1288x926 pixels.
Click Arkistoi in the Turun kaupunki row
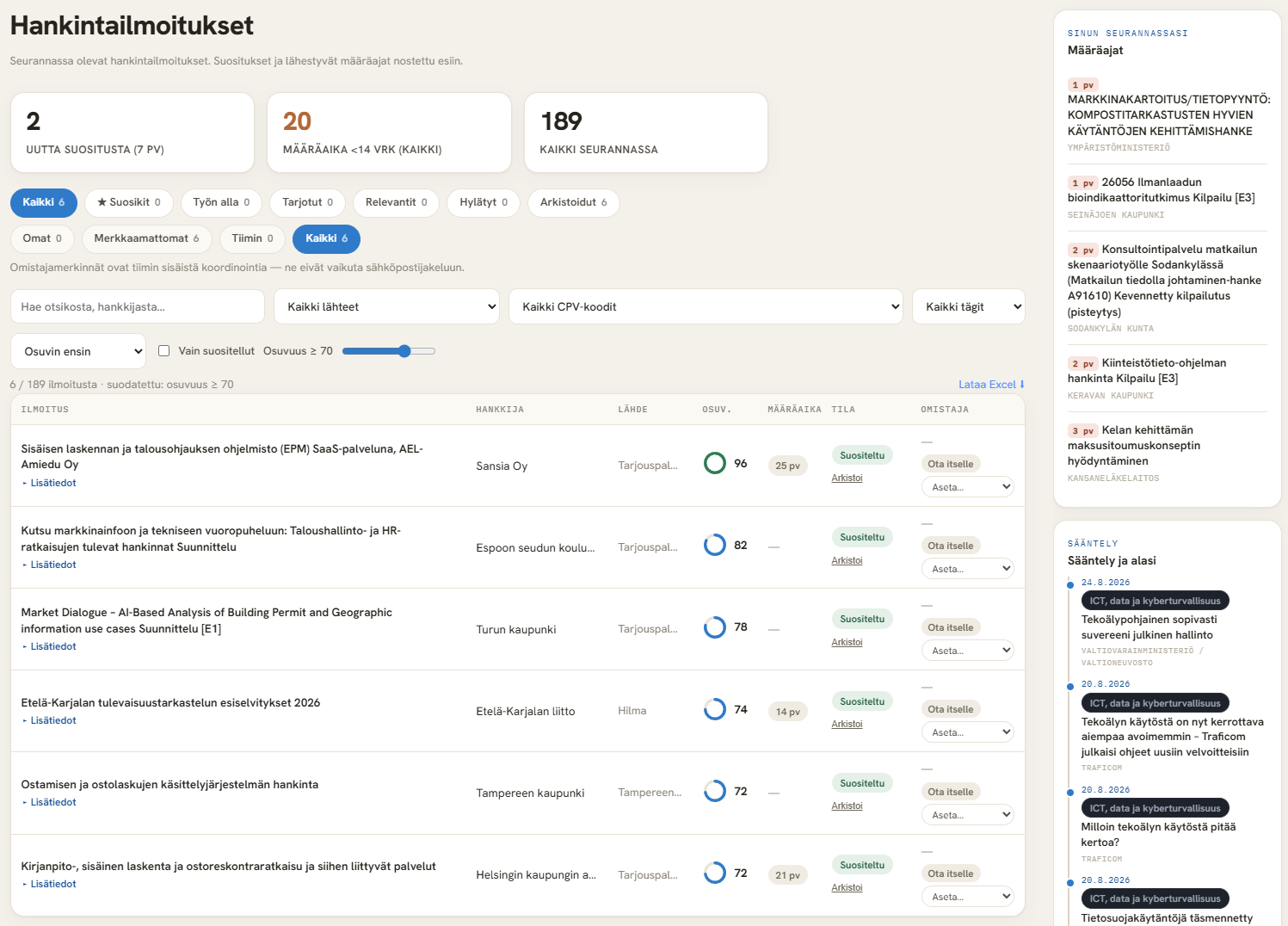coord(847,642)
